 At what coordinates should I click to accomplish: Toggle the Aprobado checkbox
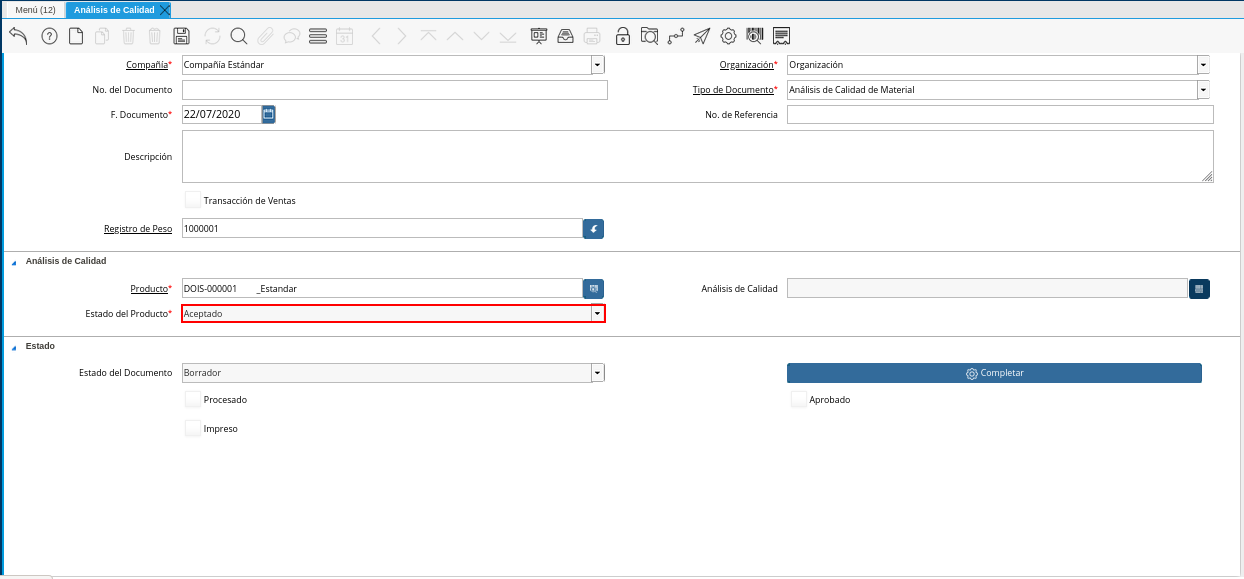coord(799,399)
